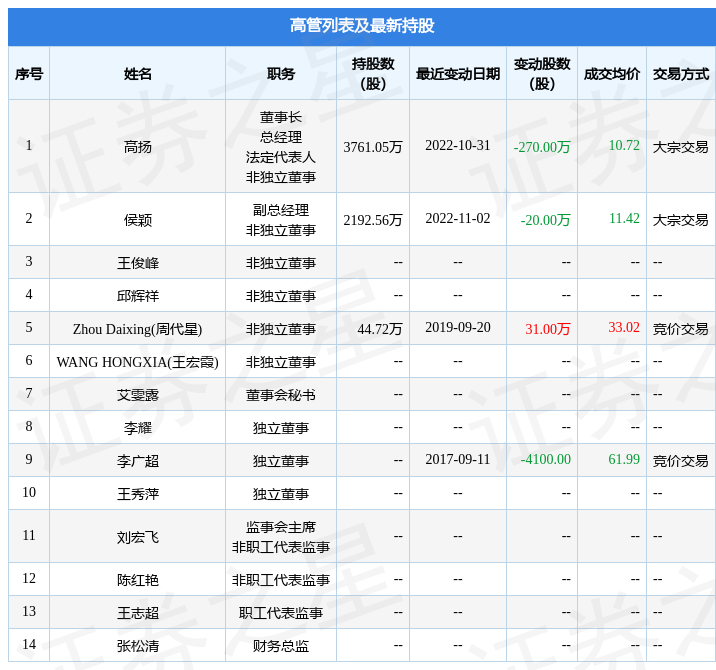This screenshot has height=670, width=716.
Task: Click the 序号 column header
Action: coord(29,74)
